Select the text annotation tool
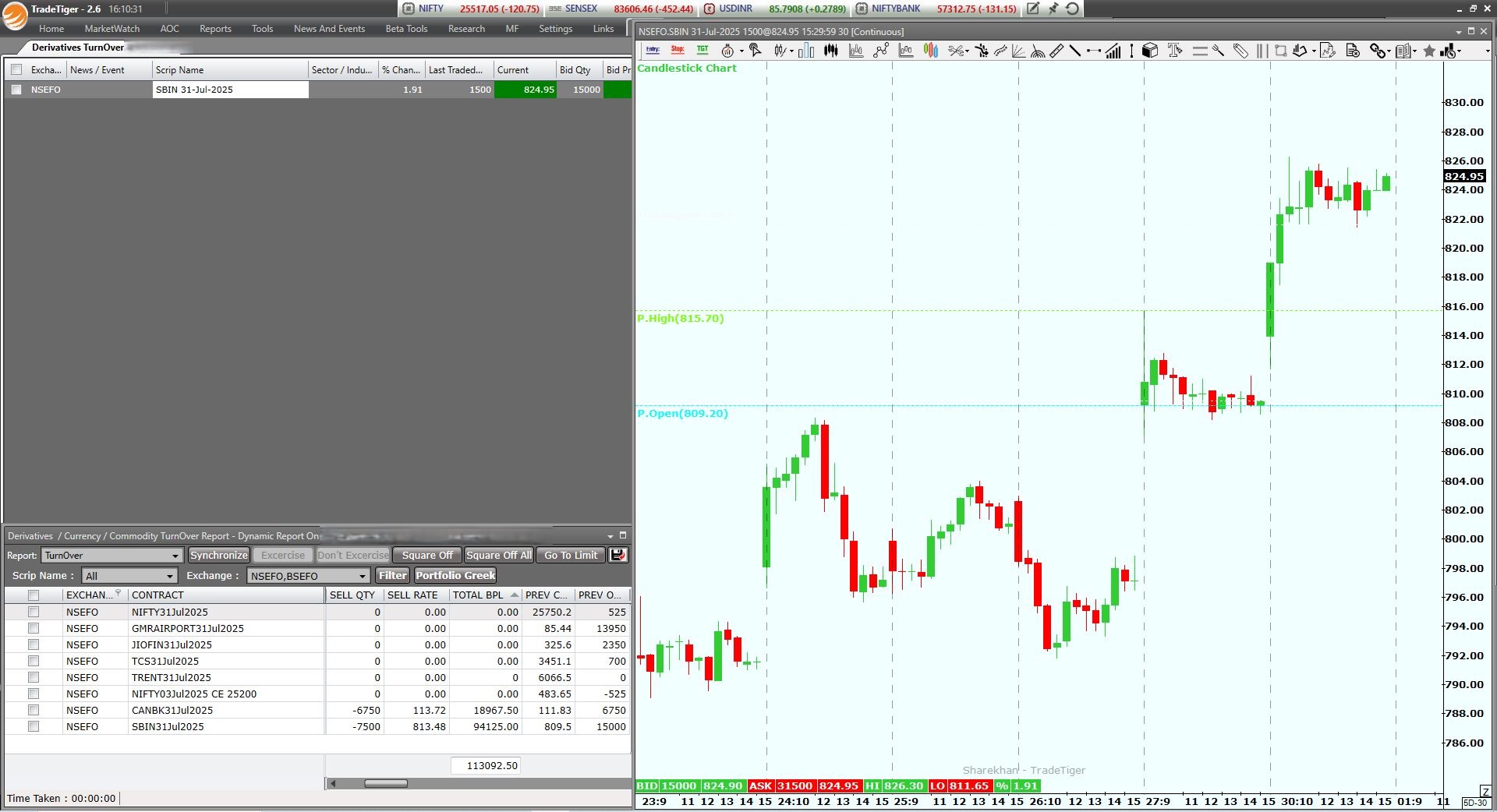The width and height of the screenshot is (1497, 812). (x=1175, y=51)
